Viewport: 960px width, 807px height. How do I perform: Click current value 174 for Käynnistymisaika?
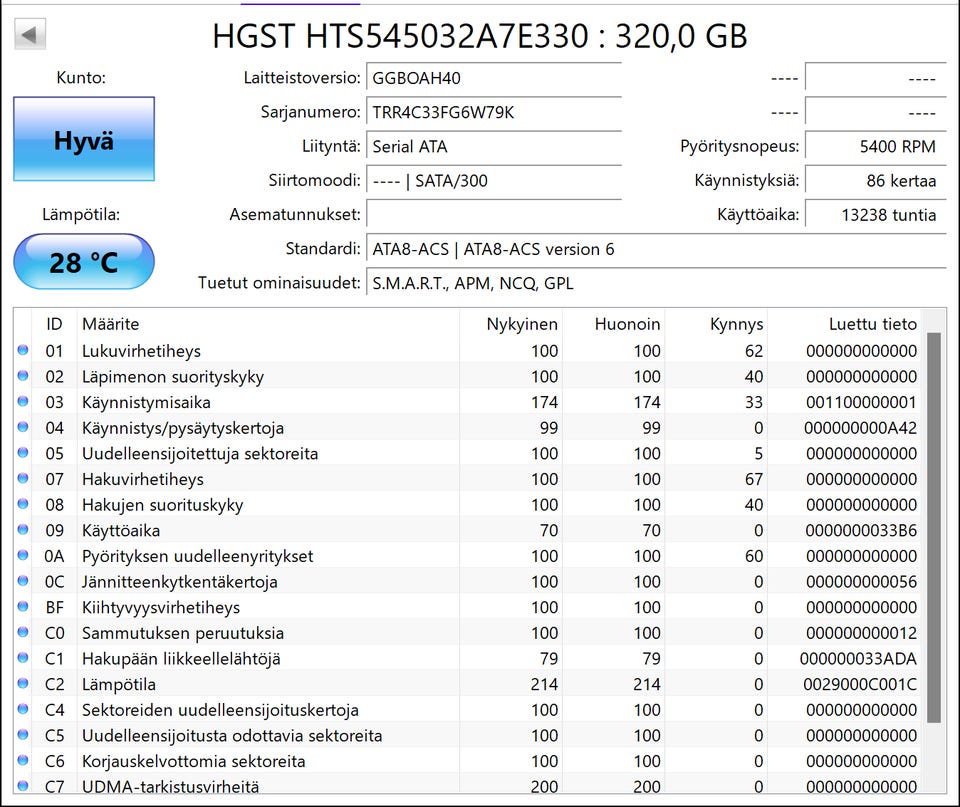[544, 402]
